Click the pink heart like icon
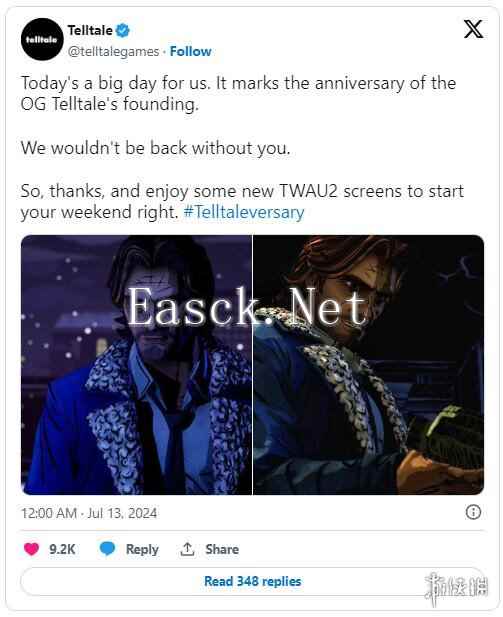Viewport: 503px width, 617px height. click(x=31, y=549)
